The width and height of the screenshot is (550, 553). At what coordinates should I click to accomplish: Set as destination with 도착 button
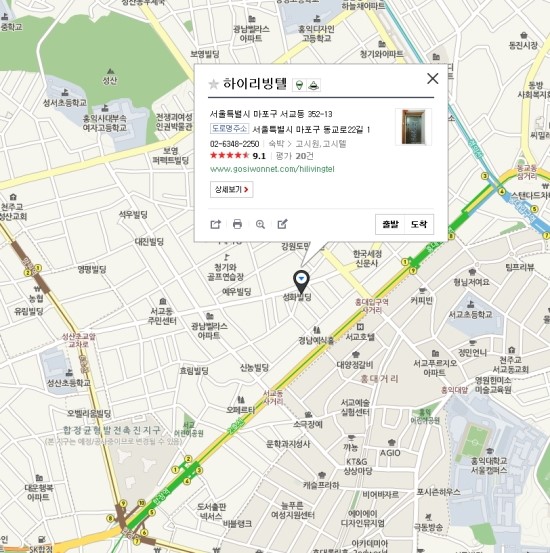click(x=419, y=224)
